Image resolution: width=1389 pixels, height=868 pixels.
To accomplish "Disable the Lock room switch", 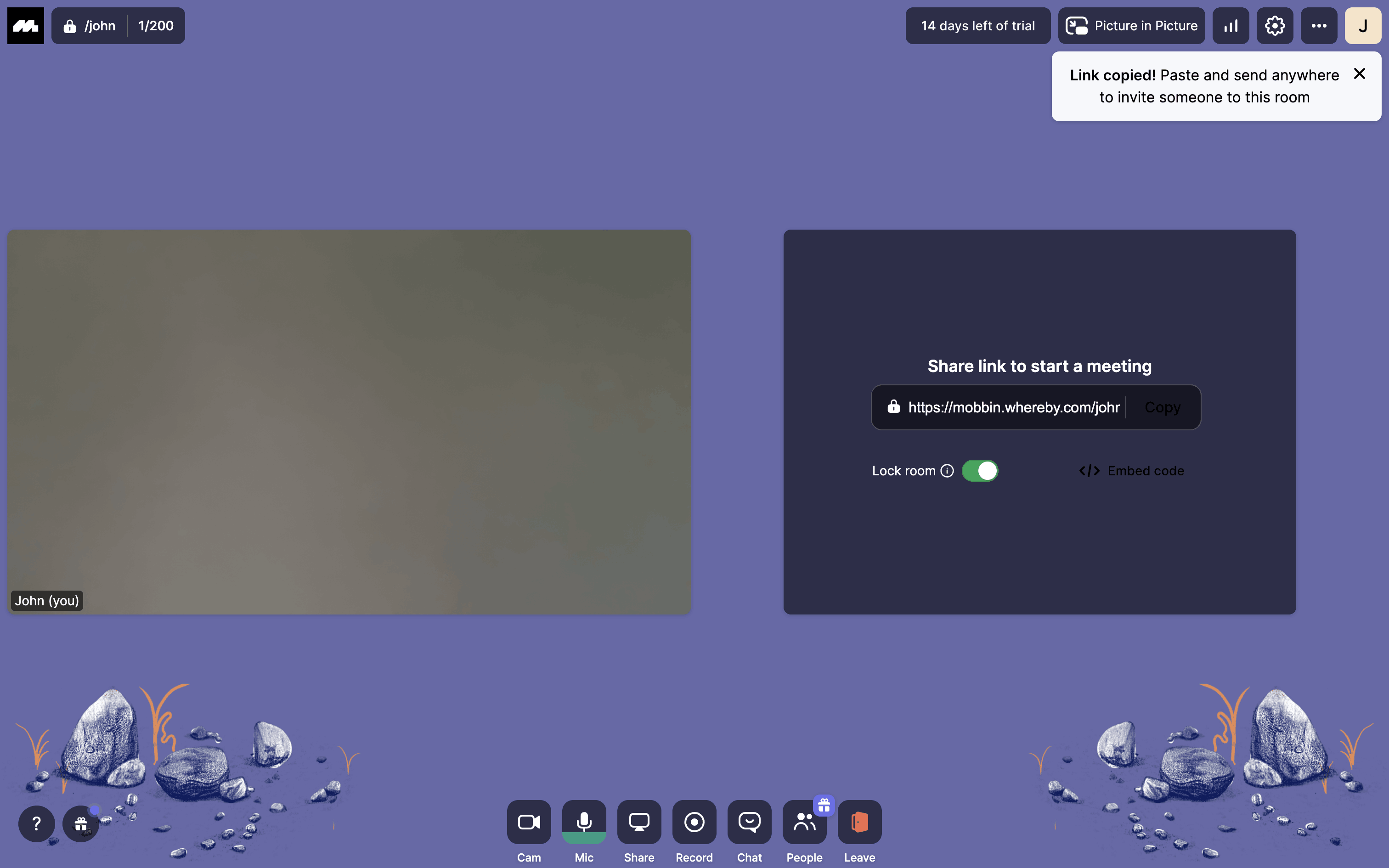I will pyautogui.click(x=980, y=471).
